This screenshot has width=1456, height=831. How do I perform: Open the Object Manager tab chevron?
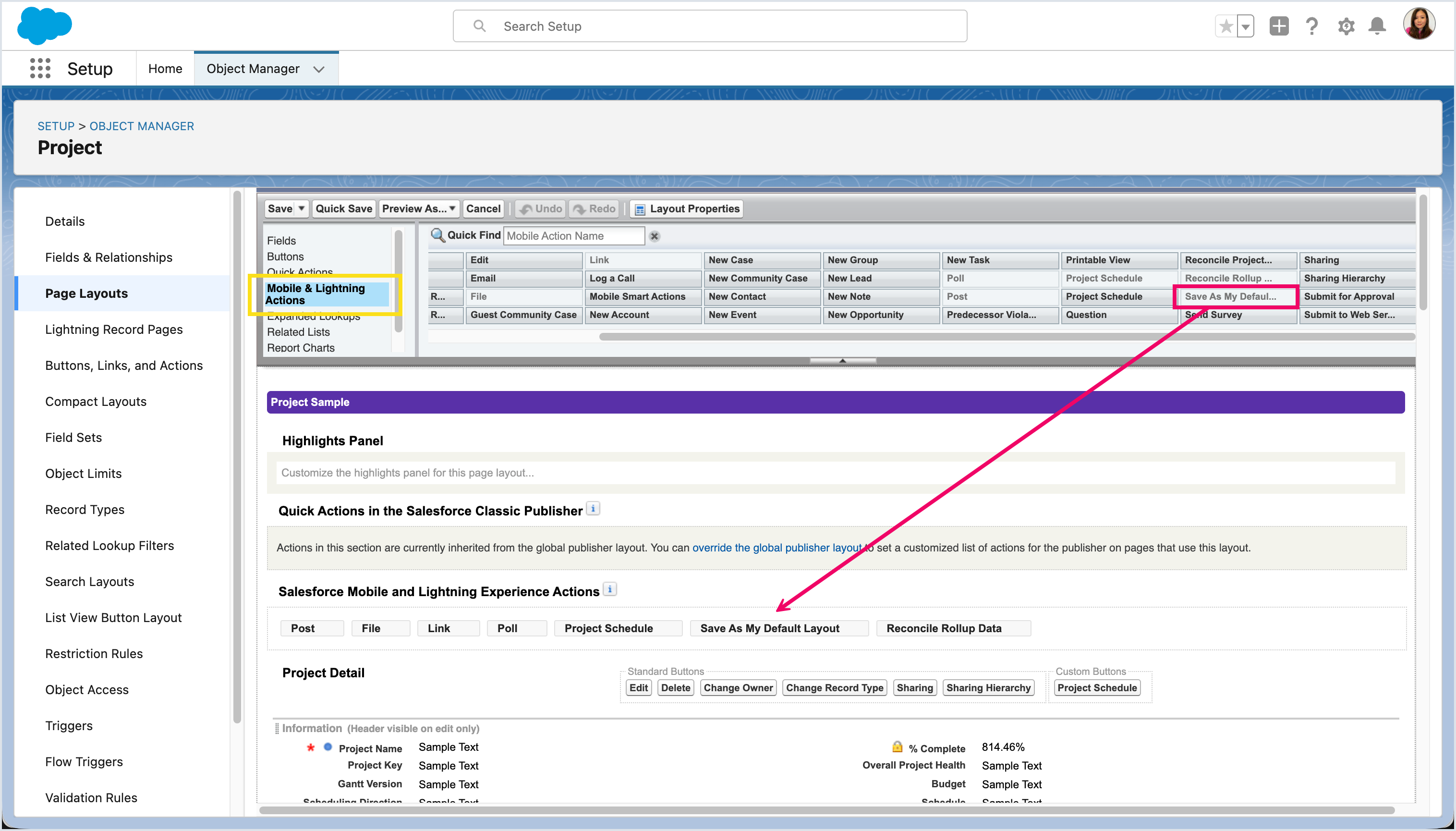pyautogui.click(x=319, y=69)
